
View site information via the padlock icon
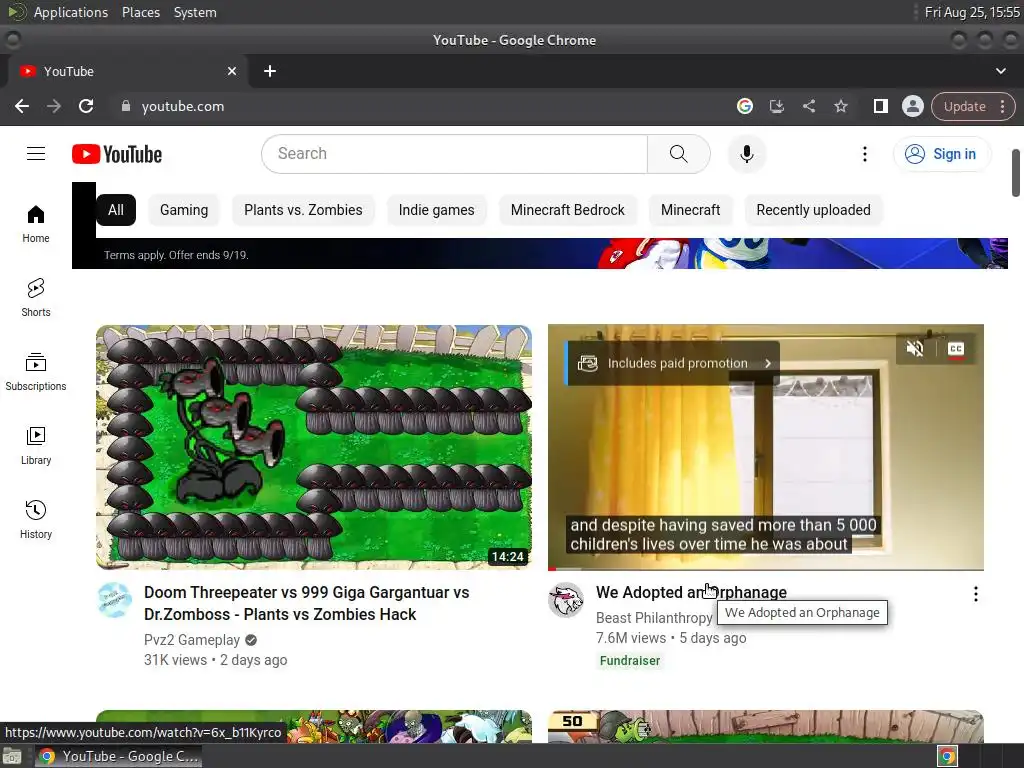(x=126, y=106)
